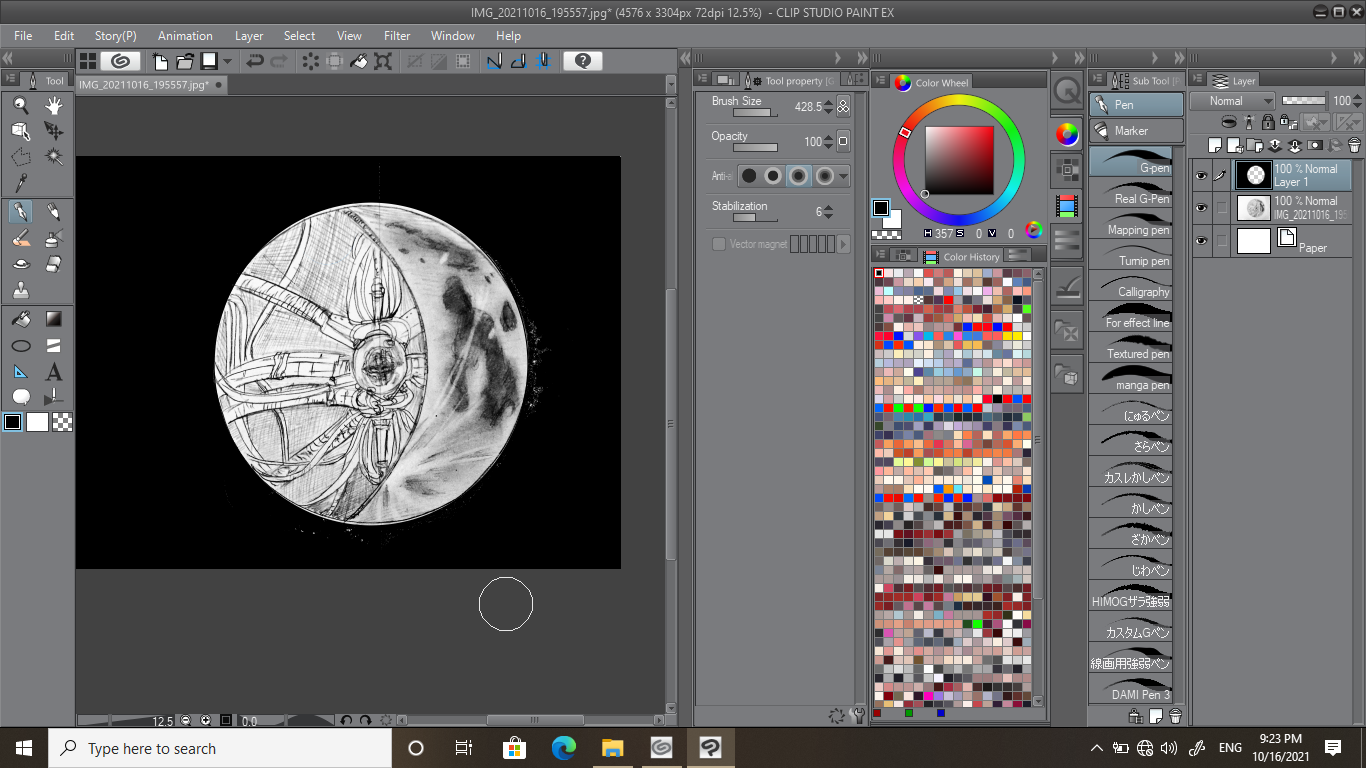
Task: Click the Open file folder icon
Action: coord(185,61)
